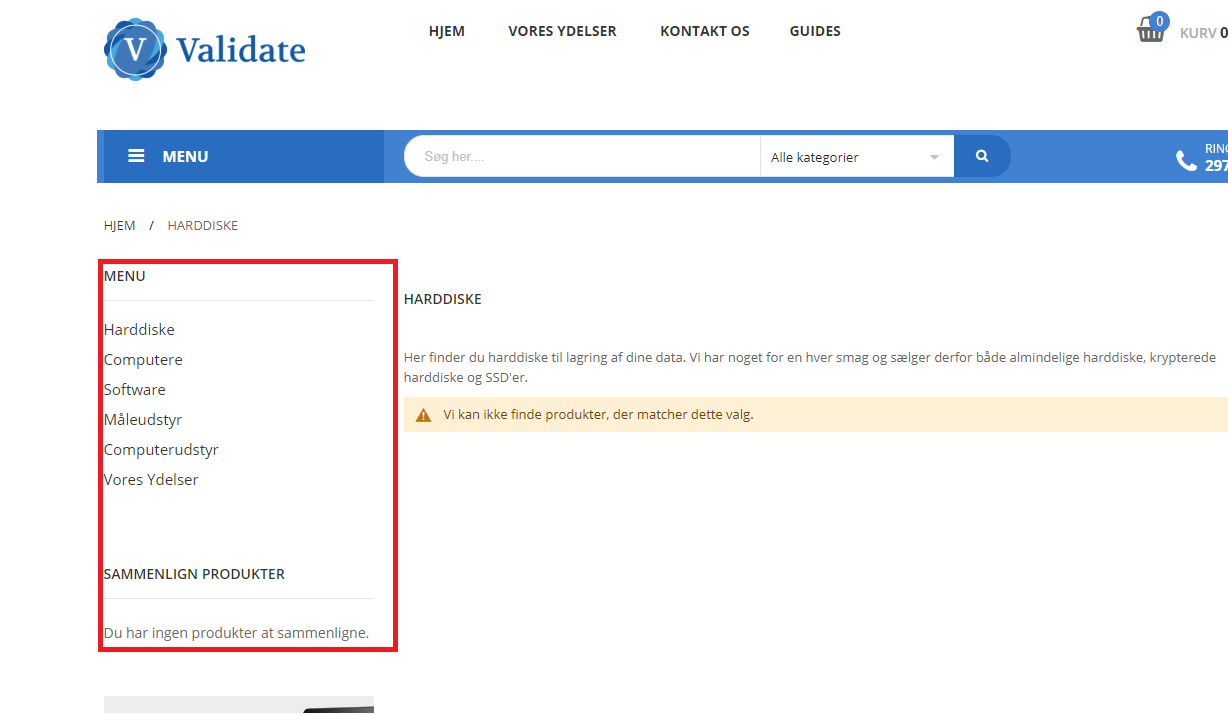Select KONTAKT OS in the navigation
Viewport: 1228px width, 715px height.
(x=704, y=31)
